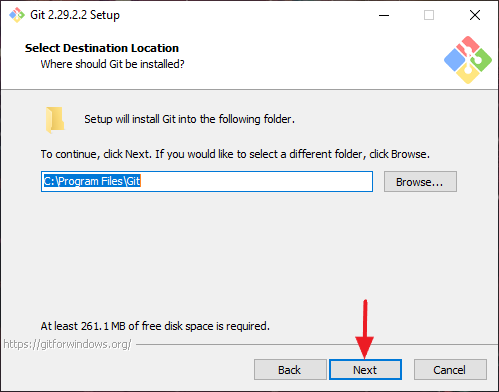Click the large Git logo in the header
Viewport: 499px width, 392px height.
468,60
